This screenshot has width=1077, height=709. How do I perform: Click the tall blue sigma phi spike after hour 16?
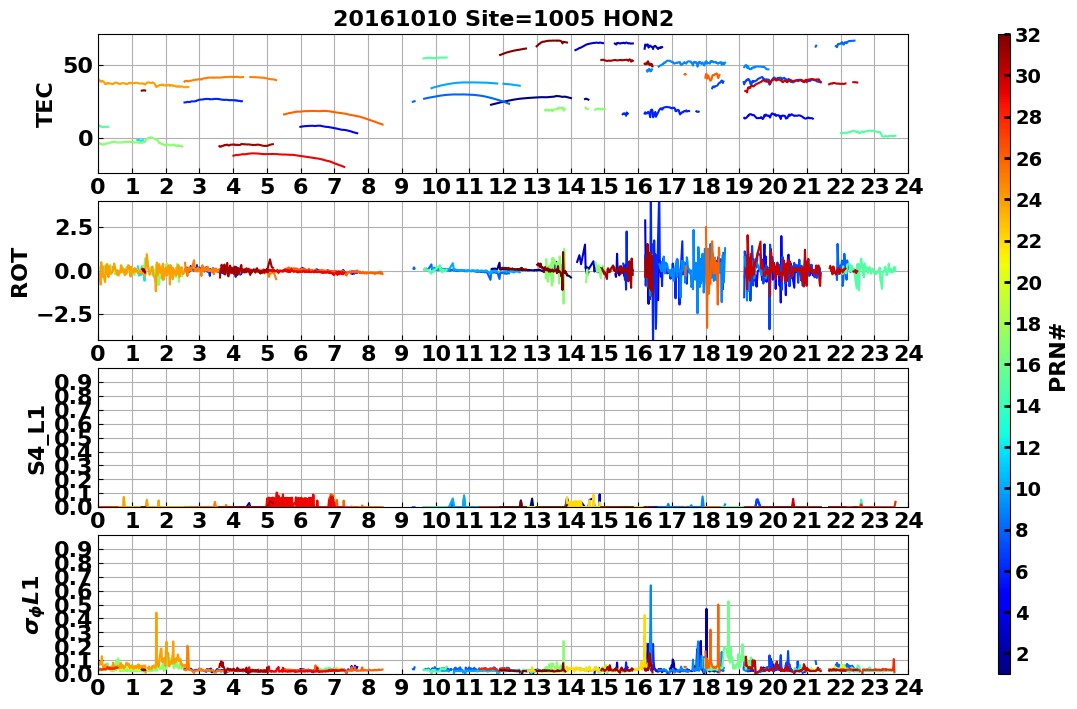point(650,627)
